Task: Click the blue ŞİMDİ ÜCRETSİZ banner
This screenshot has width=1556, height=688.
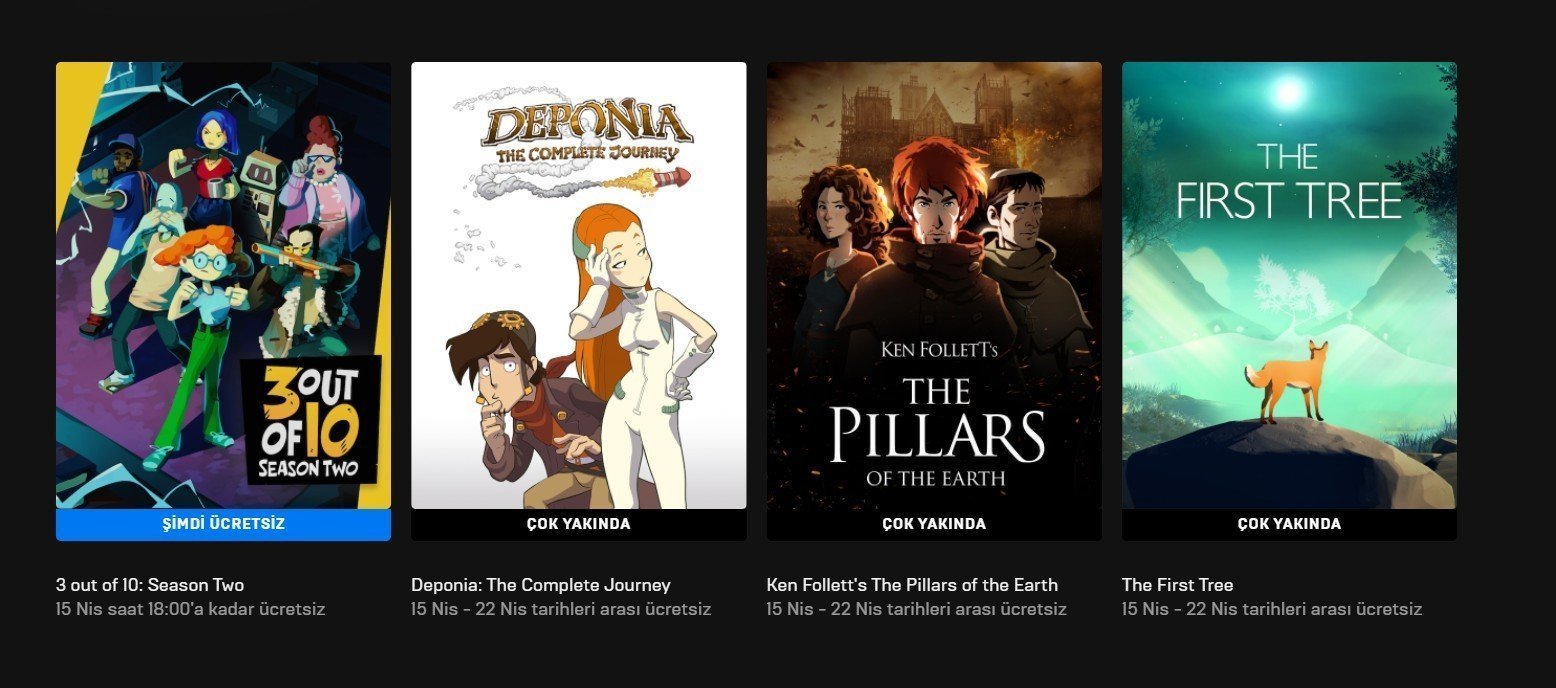Action: coord(223,525)
